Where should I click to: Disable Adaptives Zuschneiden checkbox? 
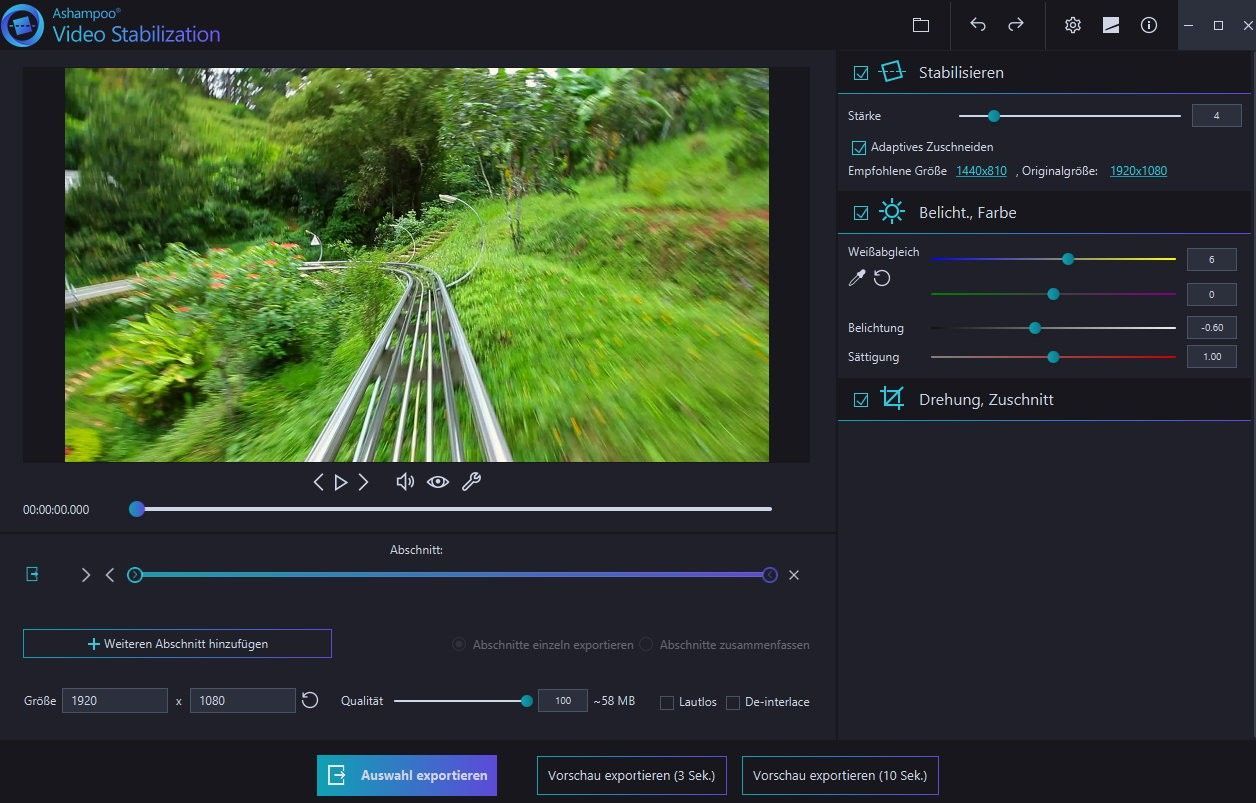pos(858,147)
